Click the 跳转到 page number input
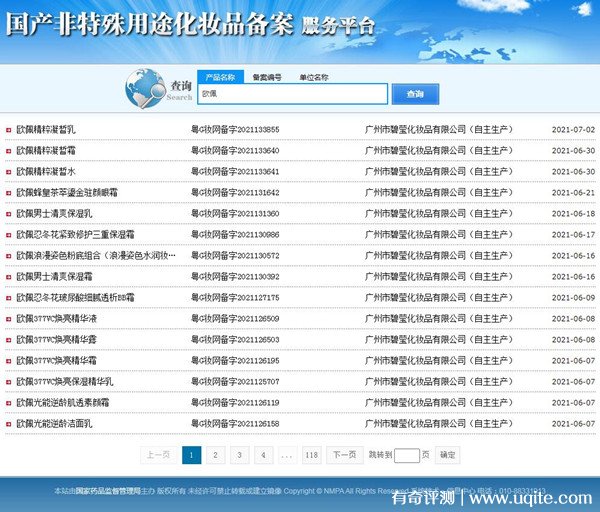 (406, 455)
